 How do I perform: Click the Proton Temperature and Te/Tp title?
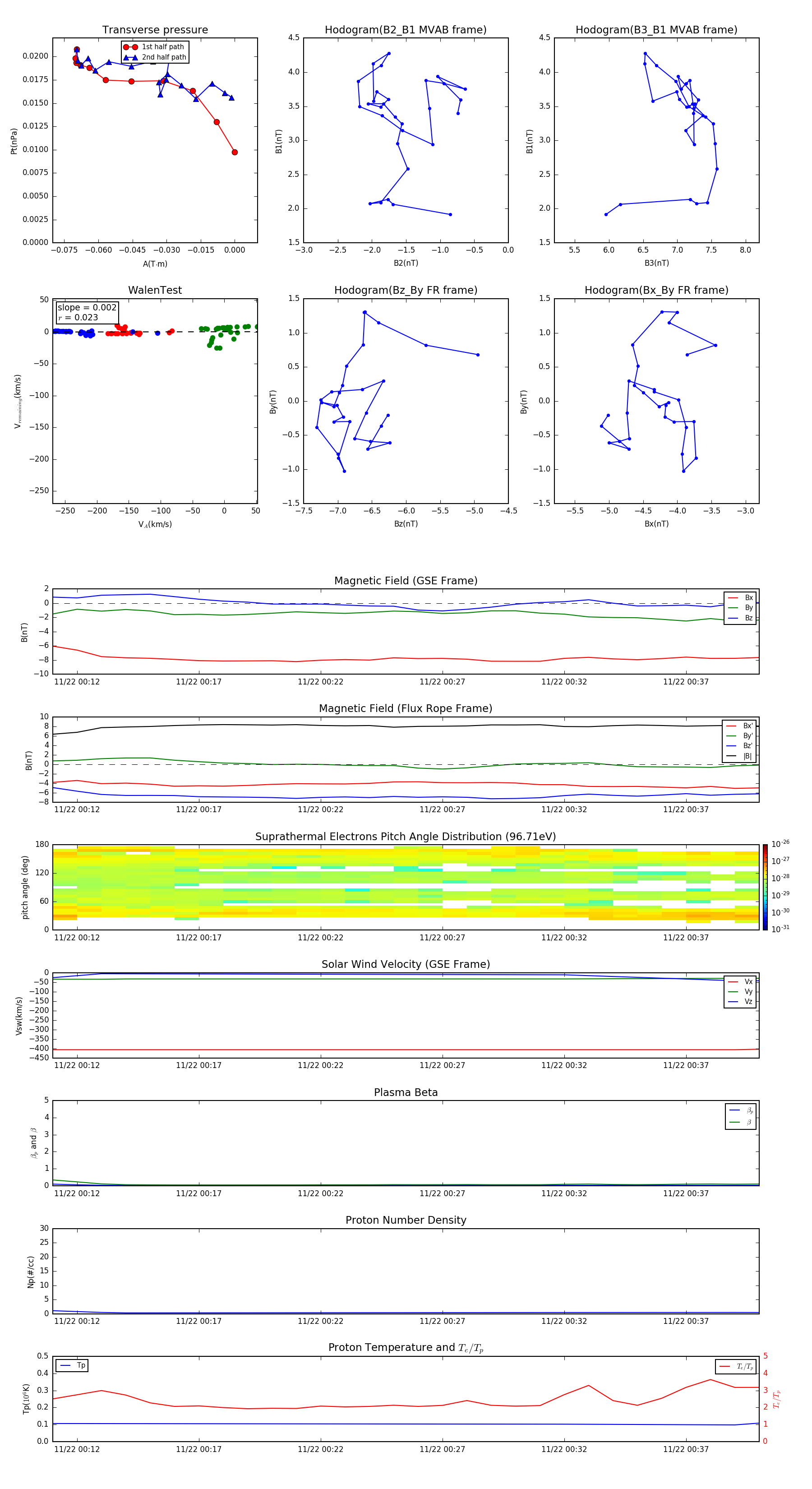tap(406, 1348)
